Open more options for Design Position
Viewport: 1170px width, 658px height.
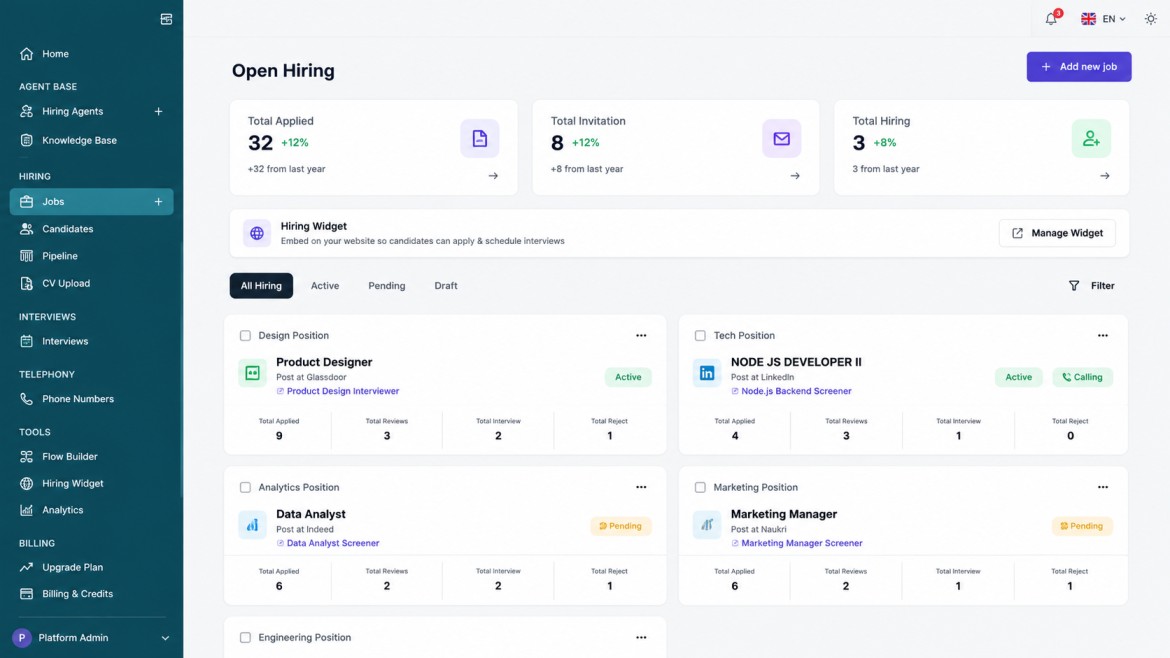point(641,336)
